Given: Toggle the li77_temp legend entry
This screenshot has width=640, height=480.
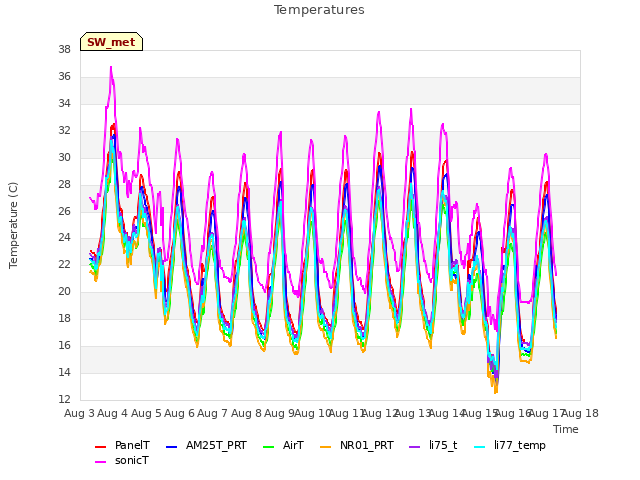Looking at the screenshot, I should tap(510, 445).
